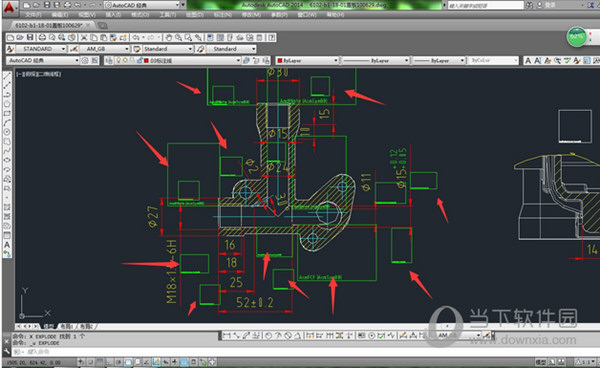Open the 视图(V) menu
600x368 pixels.
point(86,15)
